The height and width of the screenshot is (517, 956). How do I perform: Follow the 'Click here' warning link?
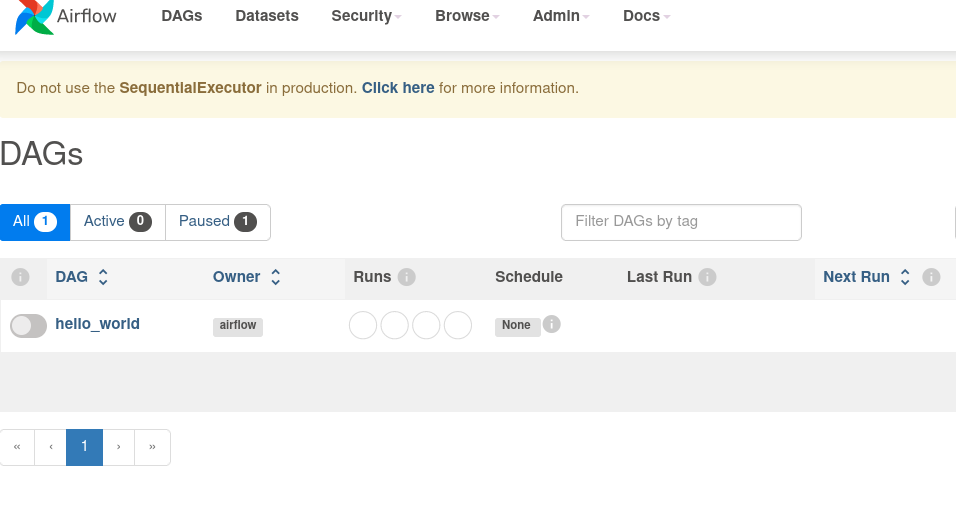pyautogui.click(x=398, y=88)
